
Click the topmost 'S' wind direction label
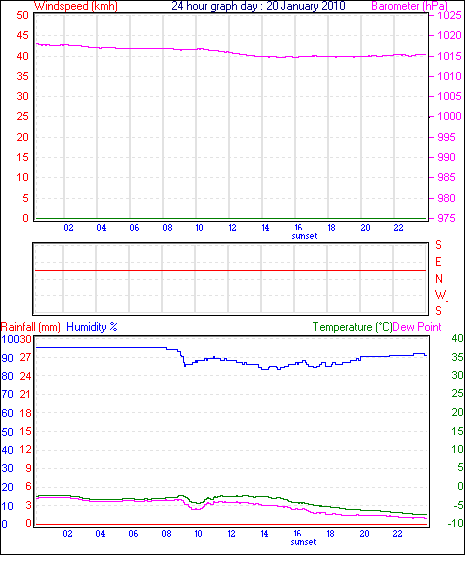438,245
